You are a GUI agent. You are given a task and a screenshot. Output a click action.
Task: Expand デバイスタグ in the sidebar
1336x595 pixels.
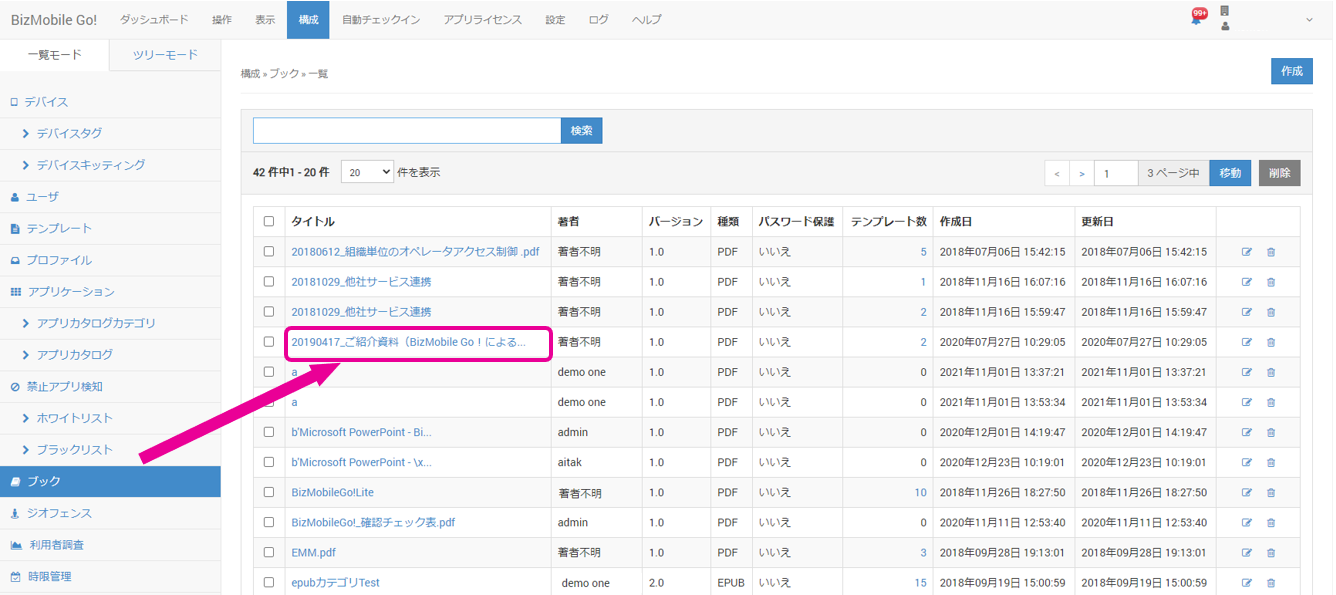69,133
